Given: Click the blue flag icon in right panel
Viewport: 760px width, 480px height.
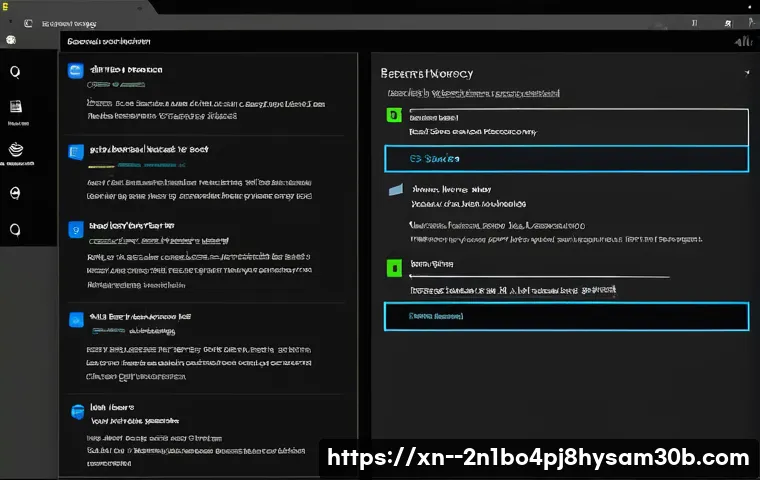Looking at the screenshot, I should click(x=395, y=189).
